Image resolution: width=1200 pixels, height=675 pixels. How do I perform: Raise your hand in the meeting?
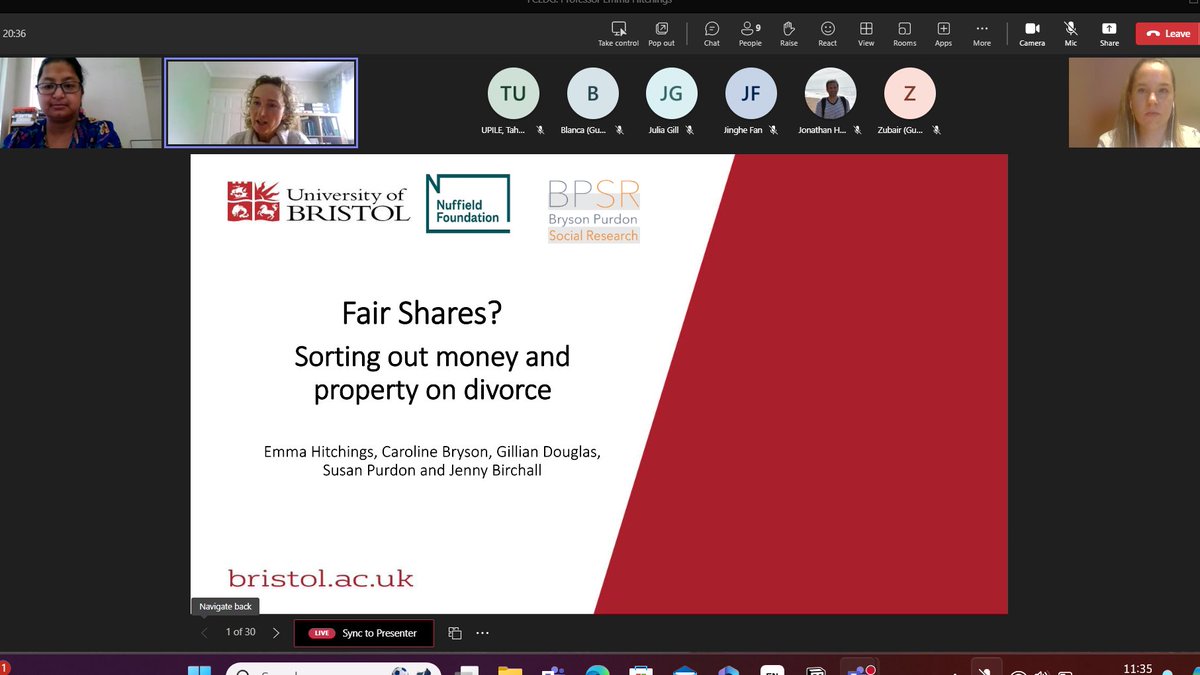[x=788, y=34]
